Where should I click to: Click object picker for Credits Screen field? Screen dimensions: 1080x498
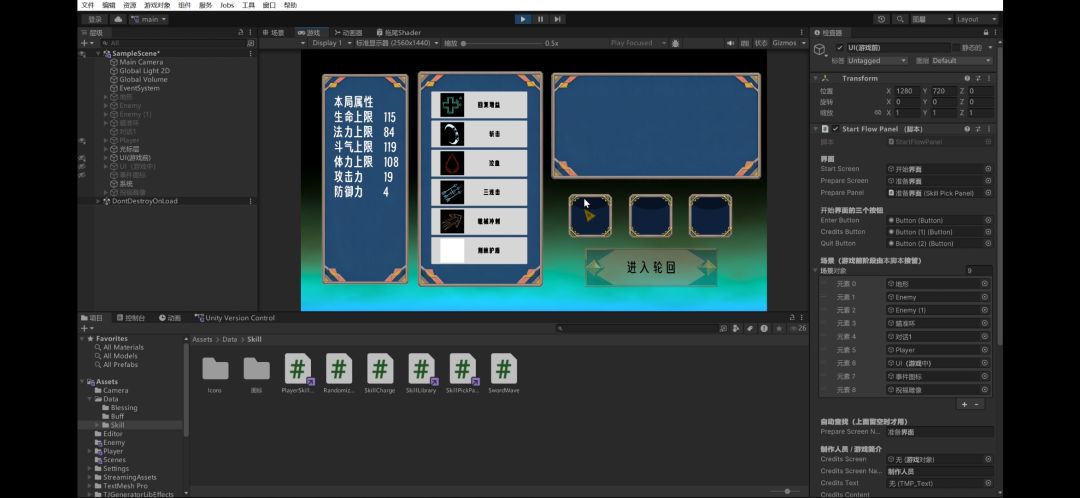[988, 459]
